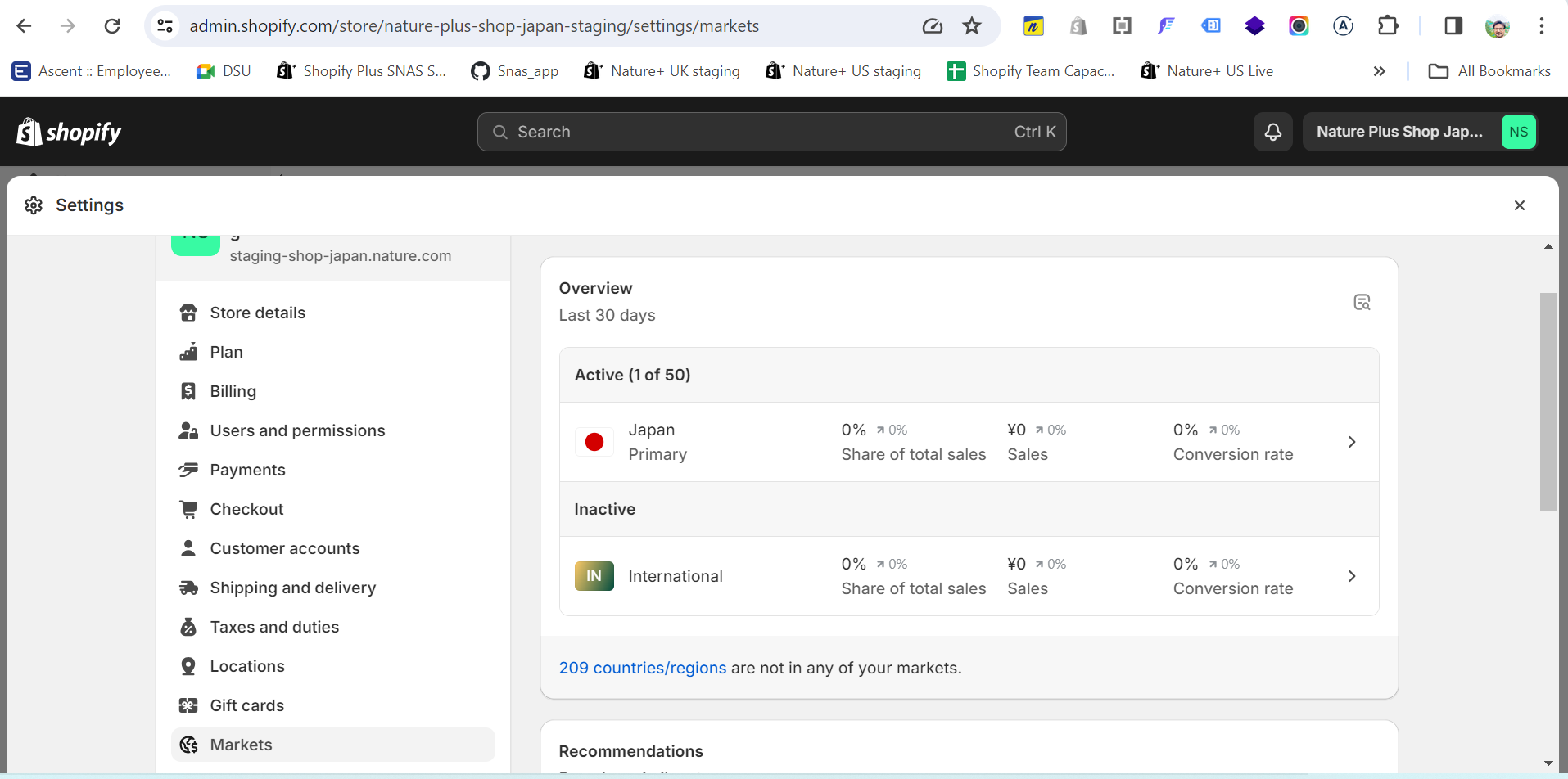This screenshot has height=779, width=1568.
Task: Click the Store details icon
Action: (x=188, y=313)
